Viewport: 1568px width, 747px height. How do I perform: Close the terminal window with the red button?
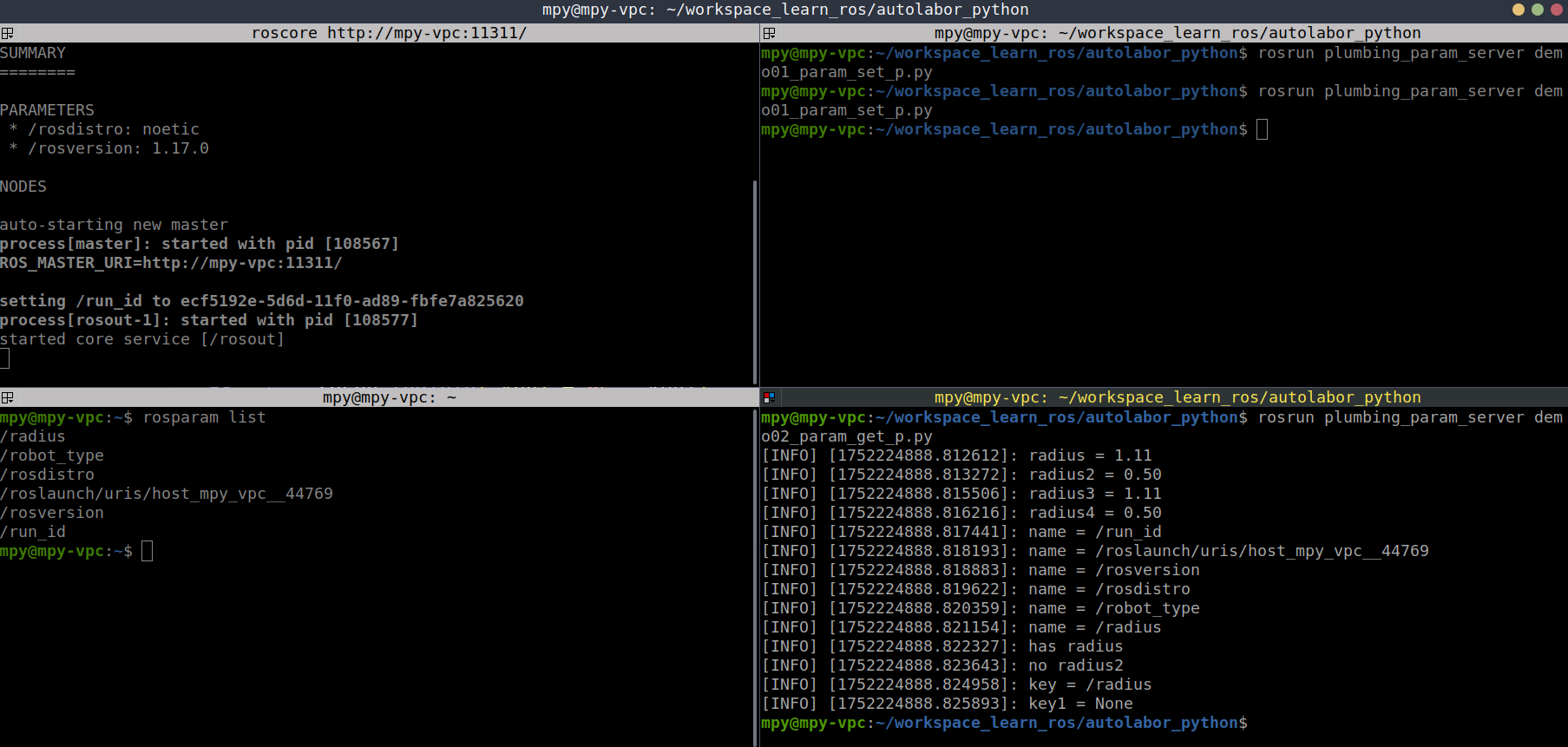coord(1556,10)
